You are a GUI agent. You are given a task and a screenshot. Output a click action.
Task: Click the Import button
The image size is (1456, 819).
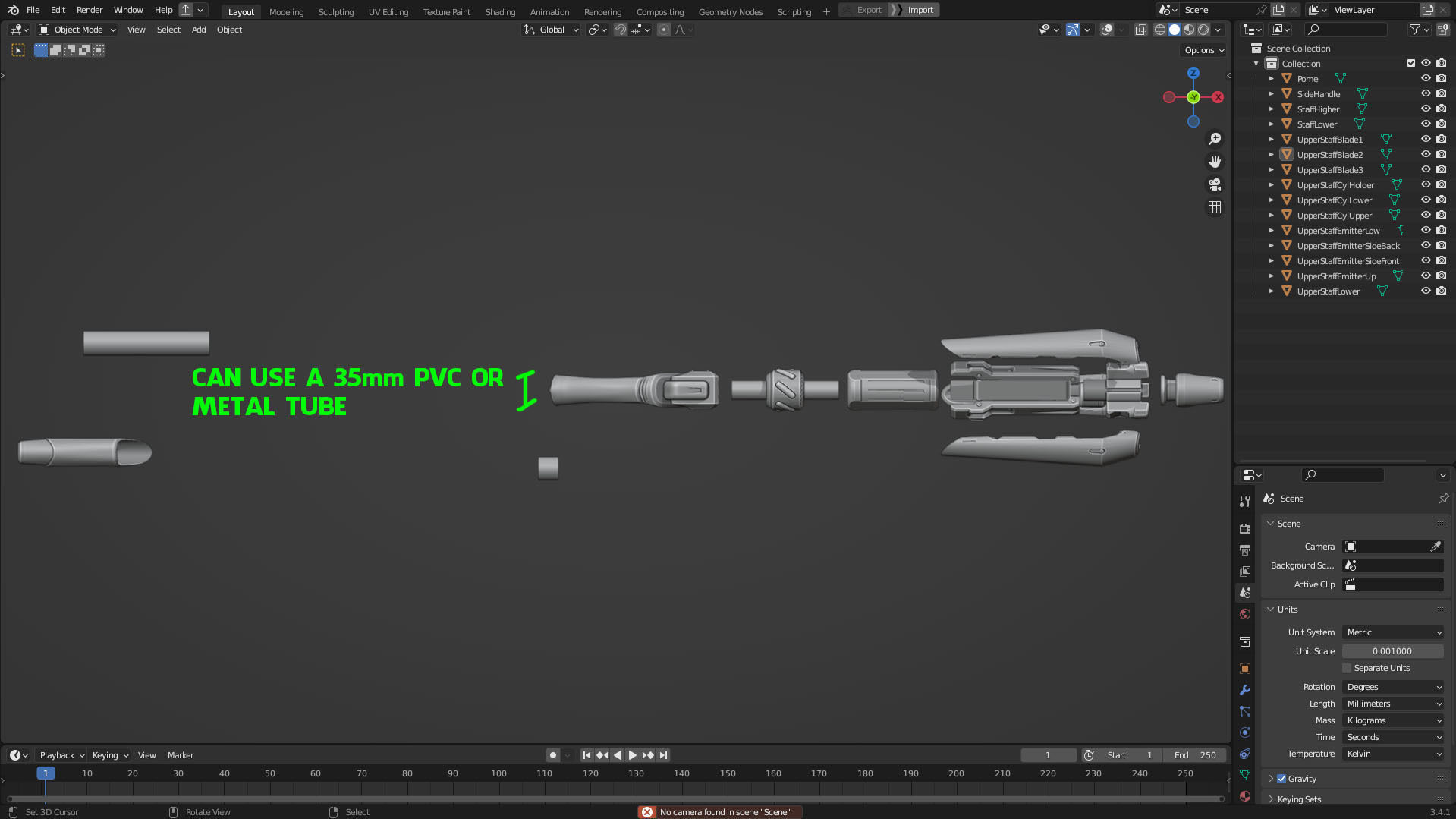pyautogui.click(x=920, y=10)
